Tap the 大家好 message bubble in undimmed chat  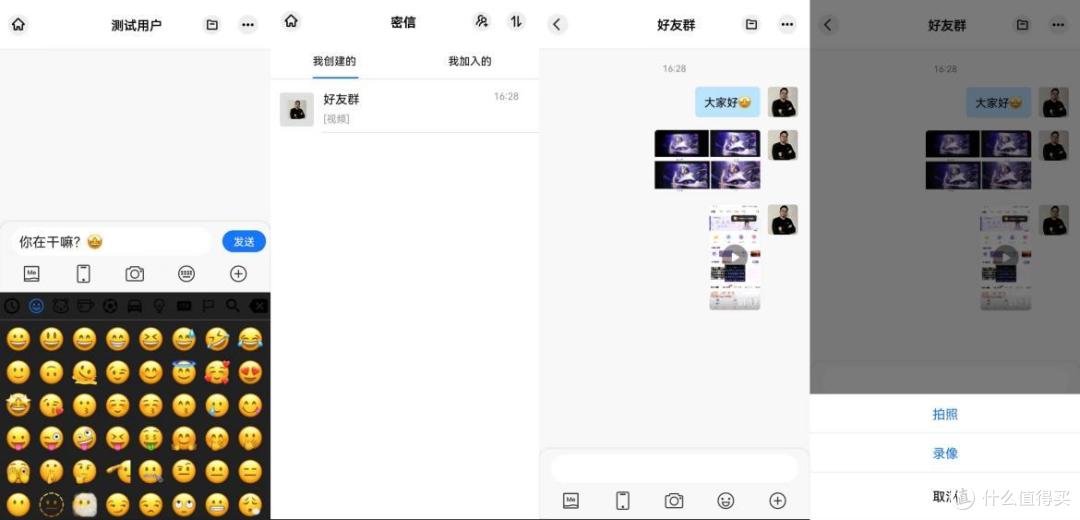pos(727,102)
